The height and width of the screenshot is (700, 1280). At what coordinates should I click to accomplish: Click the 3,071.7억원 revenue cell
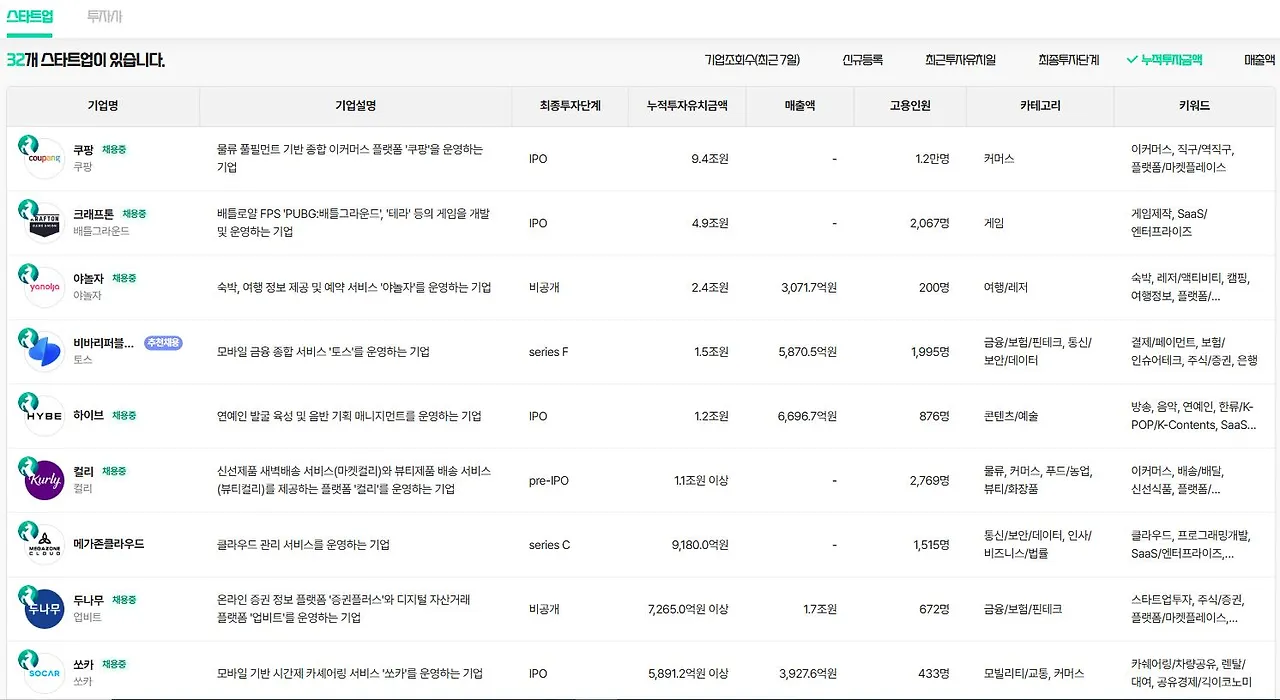pyautogui.click(x=809, y=288)
